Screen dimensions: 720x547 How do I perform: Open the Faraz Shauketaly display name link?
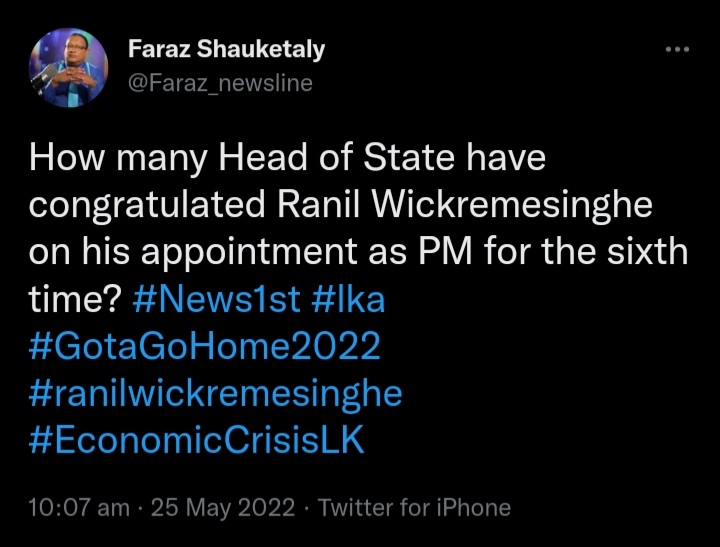pyautogui.click(x=226, y=49)
